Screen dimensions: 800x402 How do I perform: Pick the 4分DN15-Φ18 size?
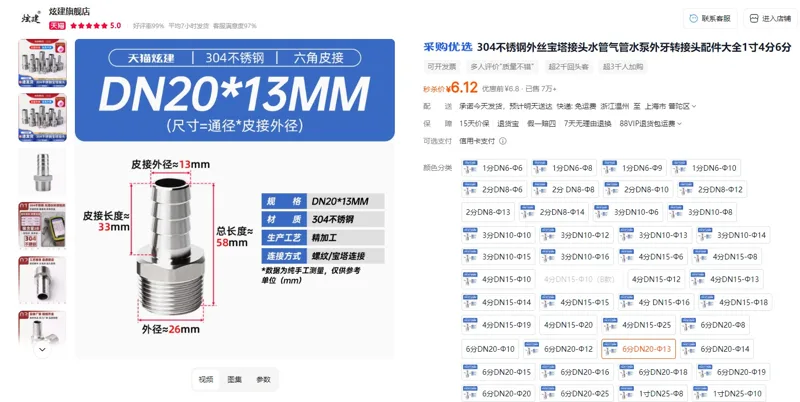click(735, 302)
